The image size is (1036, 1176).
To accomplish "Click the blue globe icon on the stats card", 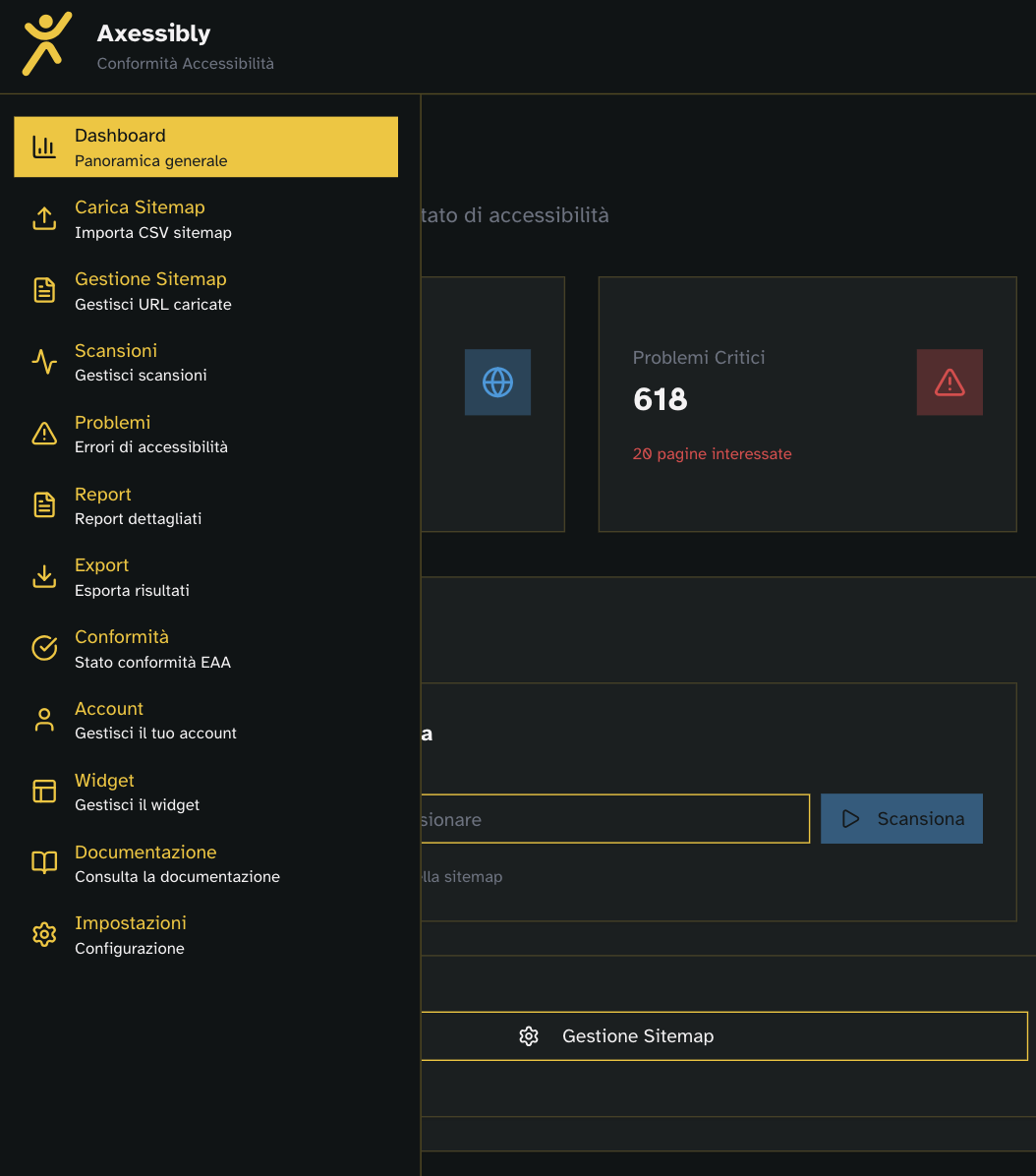I will pos(497,382).
